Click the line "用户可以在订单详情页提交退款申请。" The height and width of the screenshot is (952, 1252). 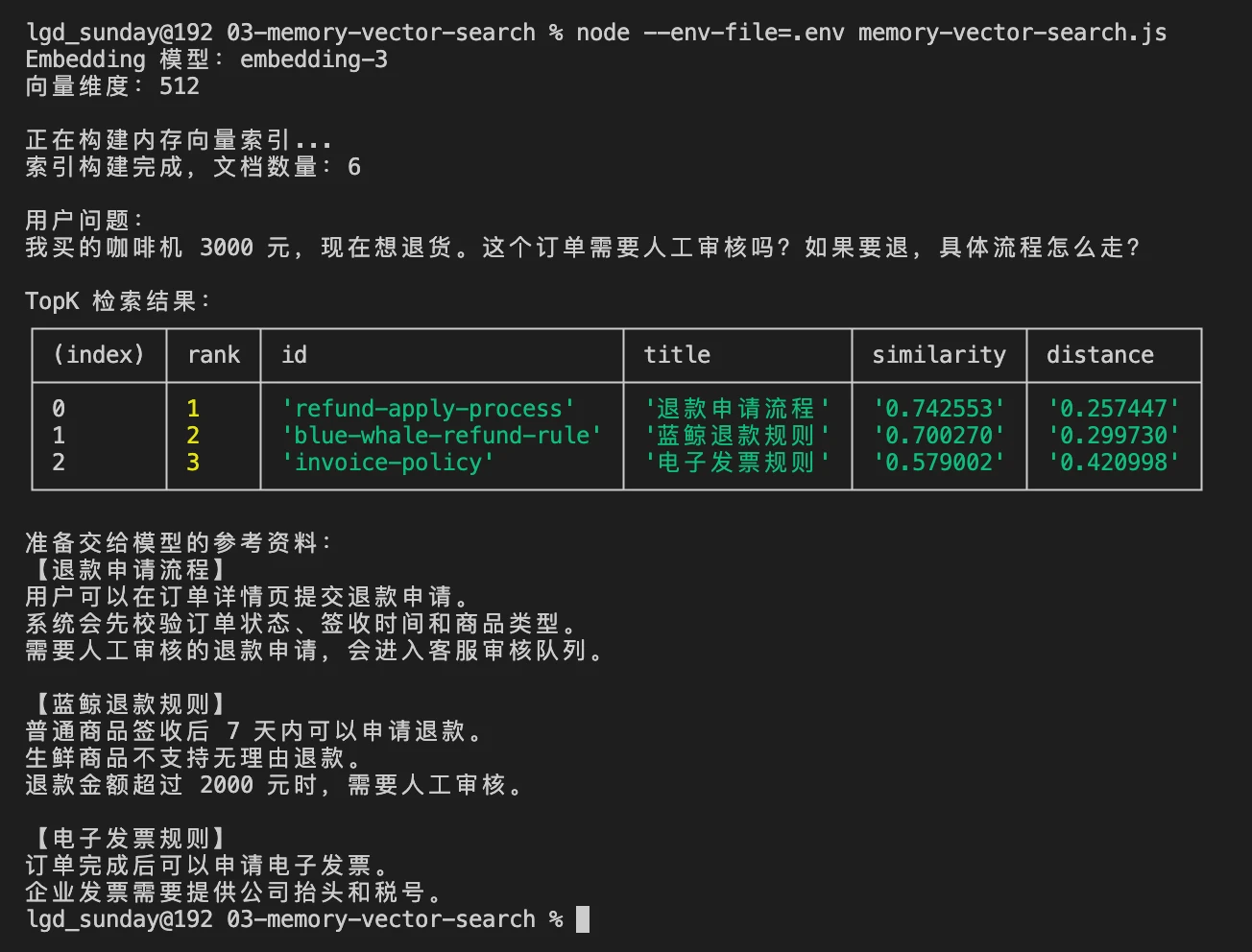coord(247,597)
